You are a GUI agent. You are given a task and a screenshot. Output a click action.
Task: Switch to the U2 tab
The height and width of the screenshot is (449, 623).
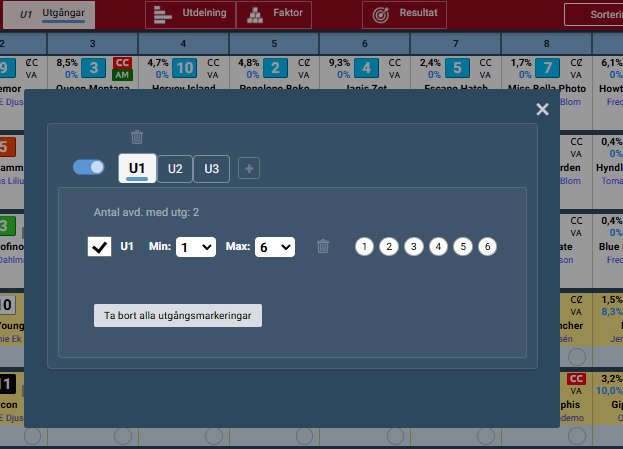pyautogui.click(x=175, y=168)
